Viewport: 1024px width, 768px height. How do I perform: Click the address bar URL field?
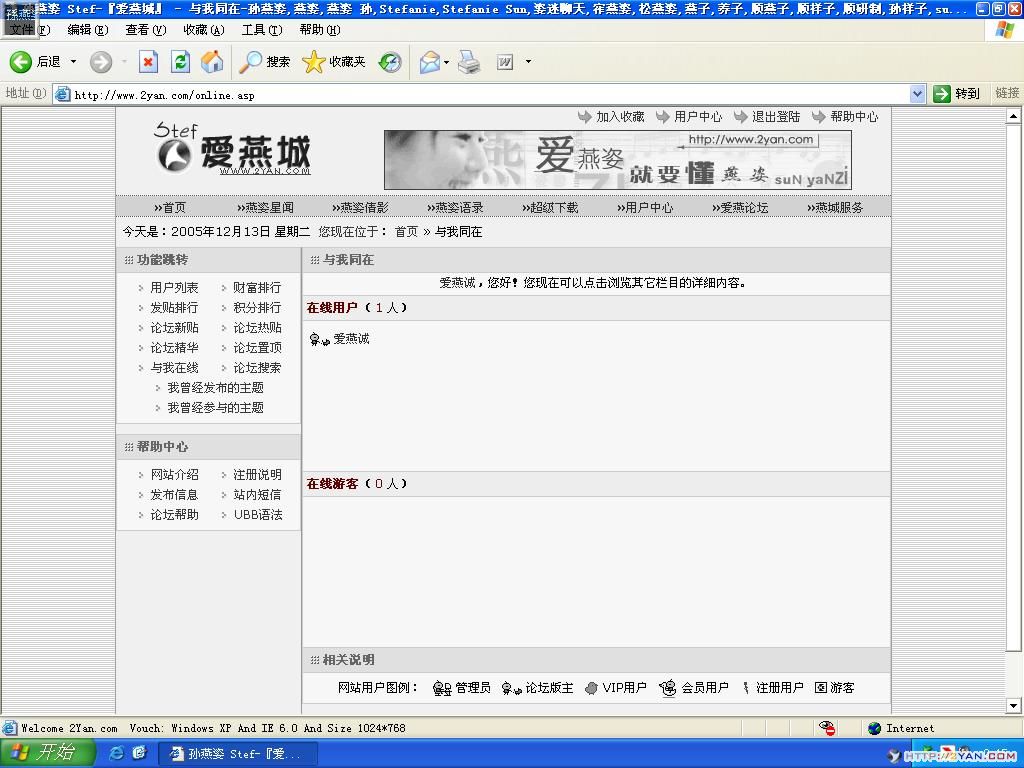480,95
